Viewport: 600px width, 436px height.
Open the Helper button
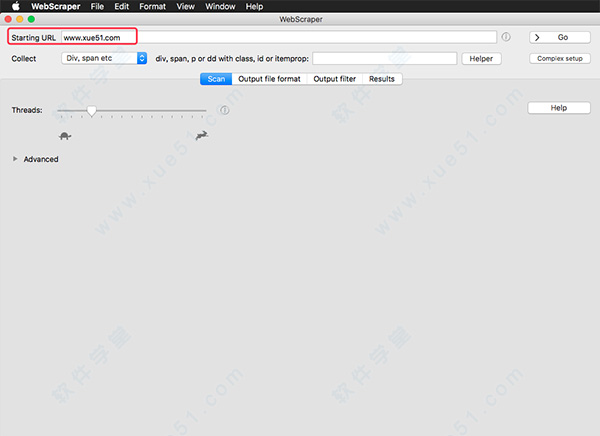481,59
